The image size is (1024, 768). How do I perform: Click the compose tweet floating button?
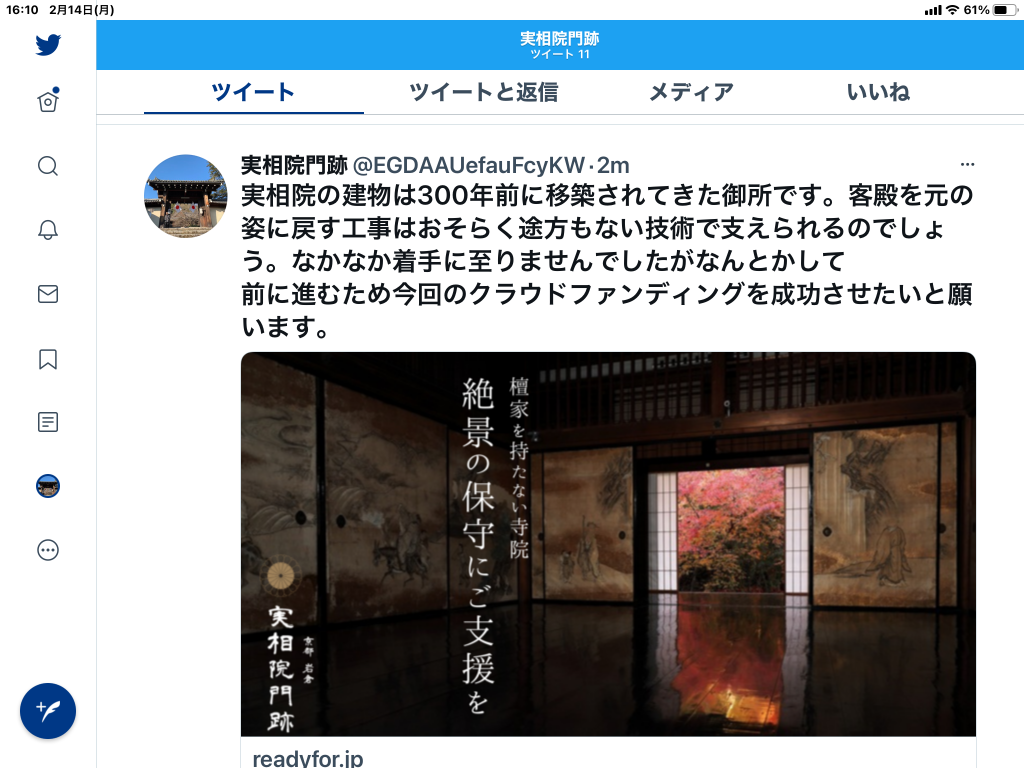click(48, 711)
